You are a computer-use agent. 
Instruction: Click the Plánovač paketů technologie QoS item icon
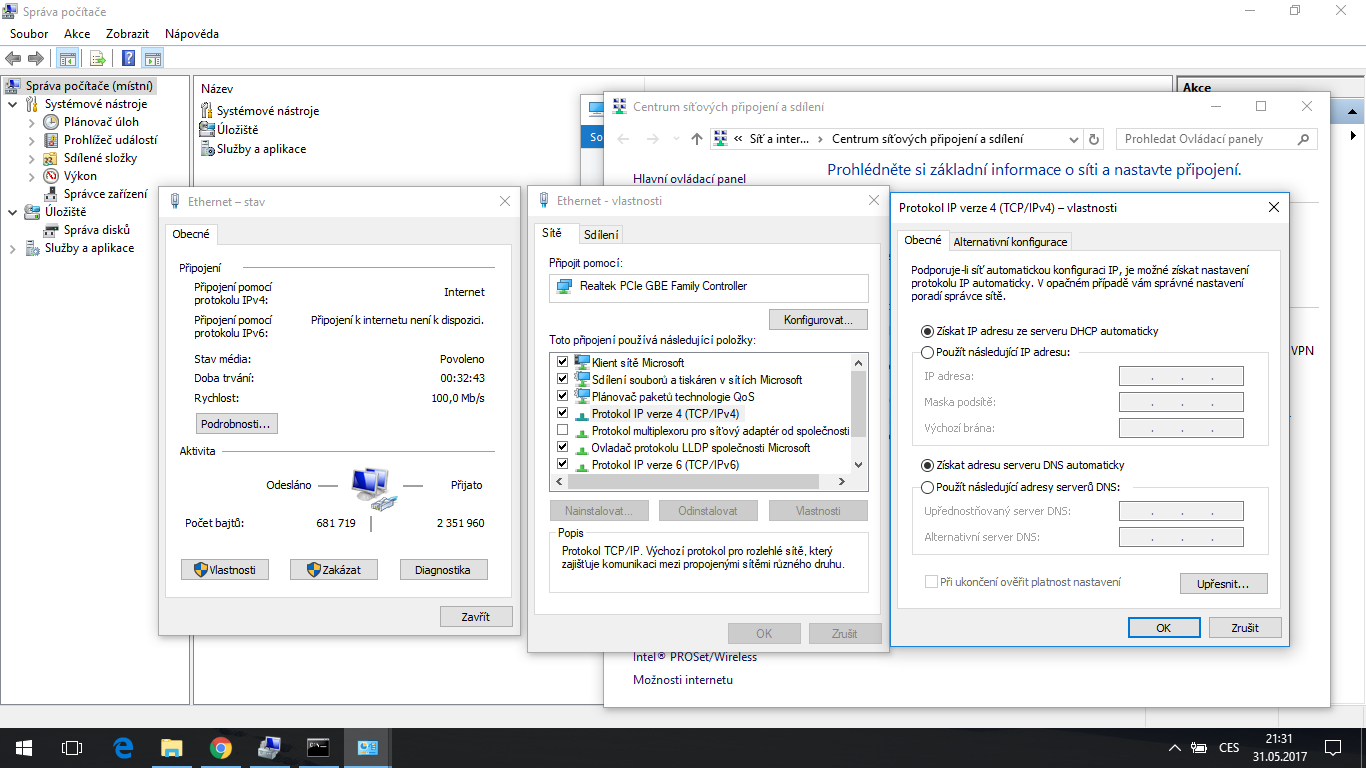[x=582, y=396]
